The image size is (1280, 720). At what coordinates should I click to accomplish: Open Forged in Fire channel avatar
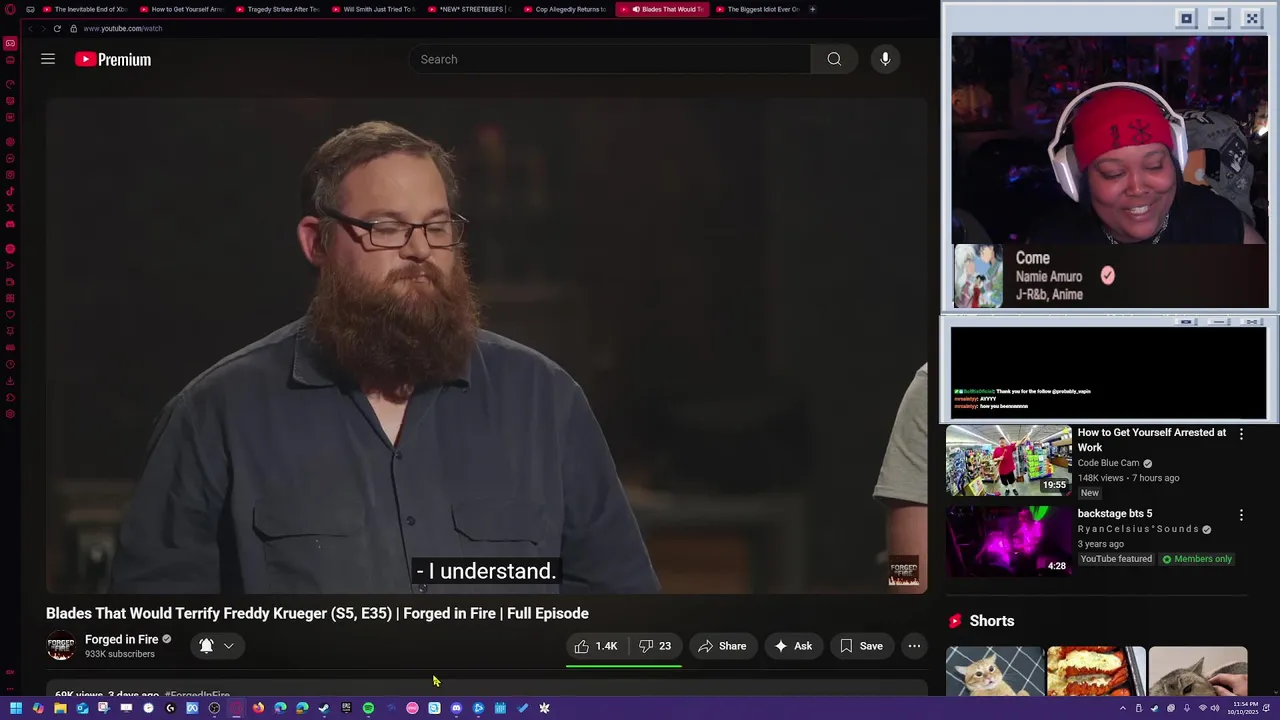pos(61,646)
